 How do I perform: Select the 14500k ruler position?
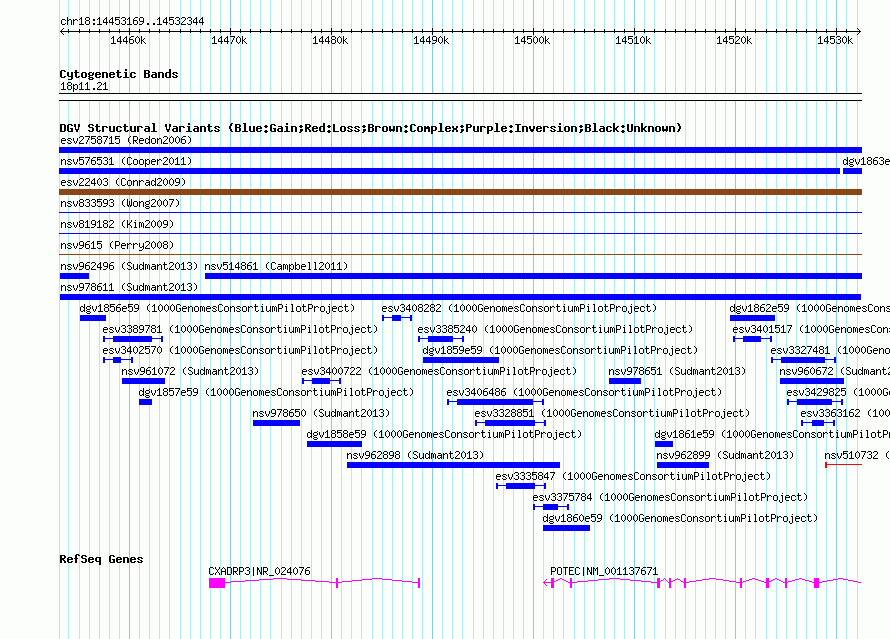(532, 40)
